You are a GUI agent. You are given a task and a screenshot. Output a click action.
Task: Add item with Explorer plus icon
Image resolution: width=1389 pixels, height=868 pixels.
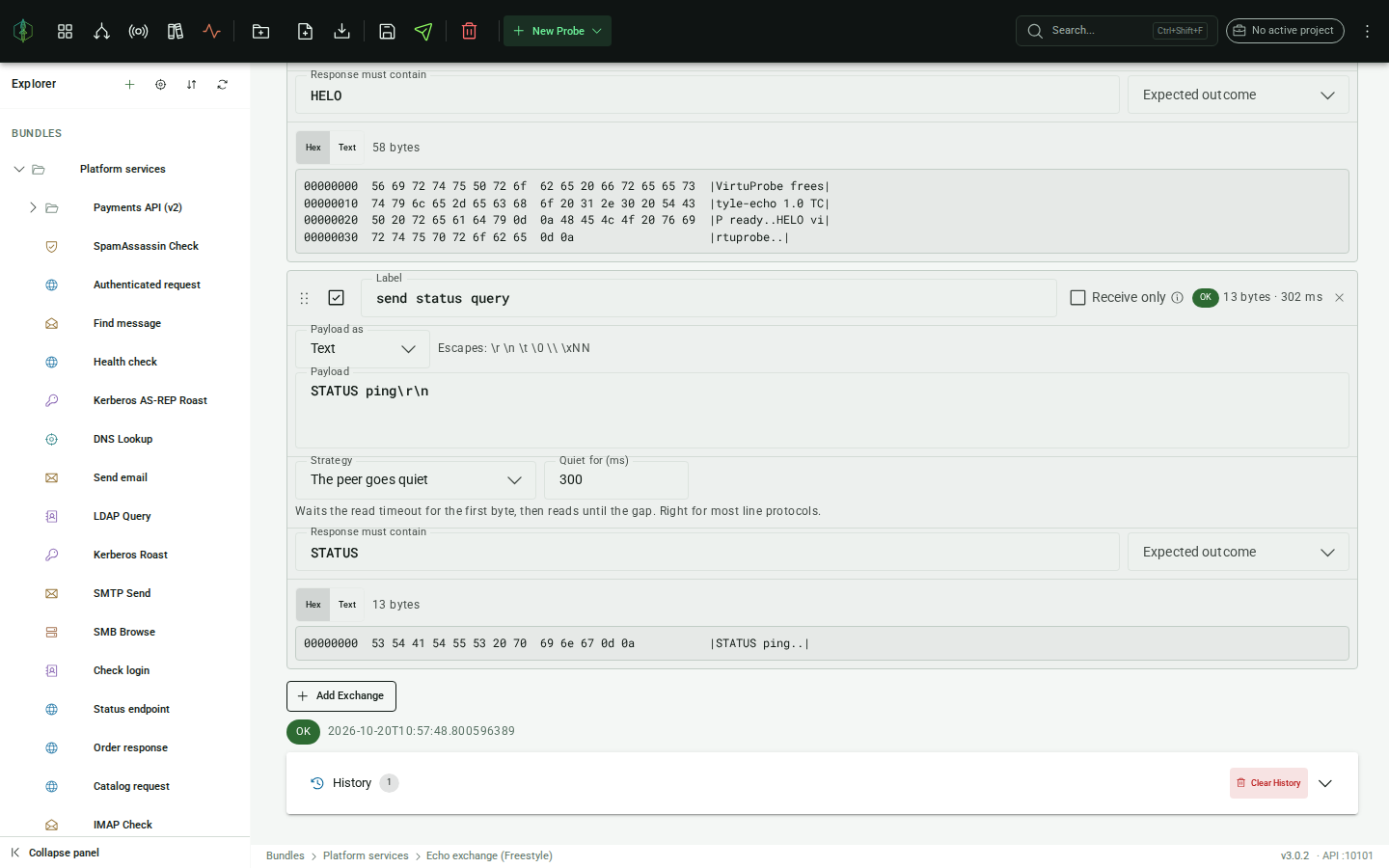129,84
